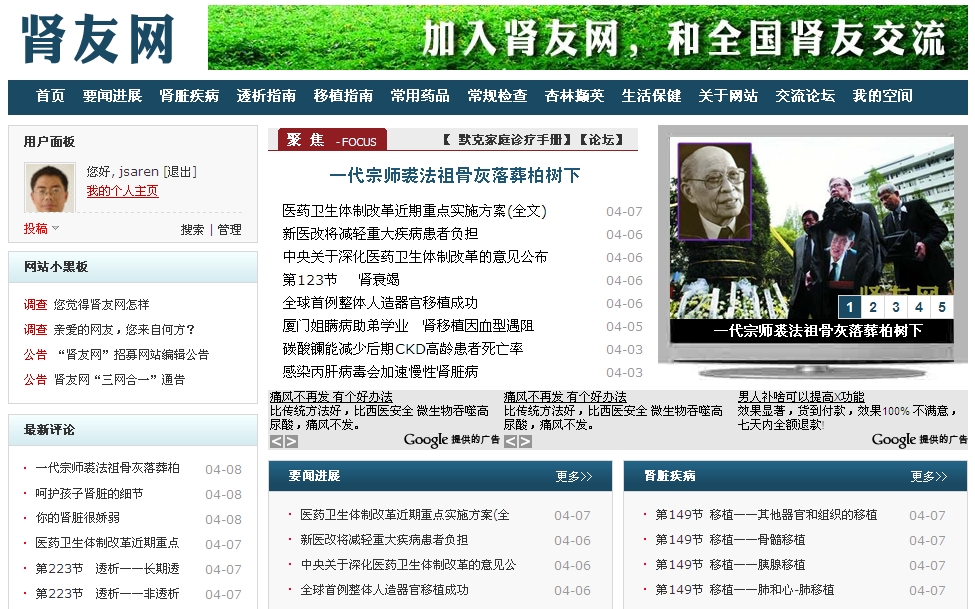Open 新医改将减轻重大疾病患者负担 in focus list

380,234
